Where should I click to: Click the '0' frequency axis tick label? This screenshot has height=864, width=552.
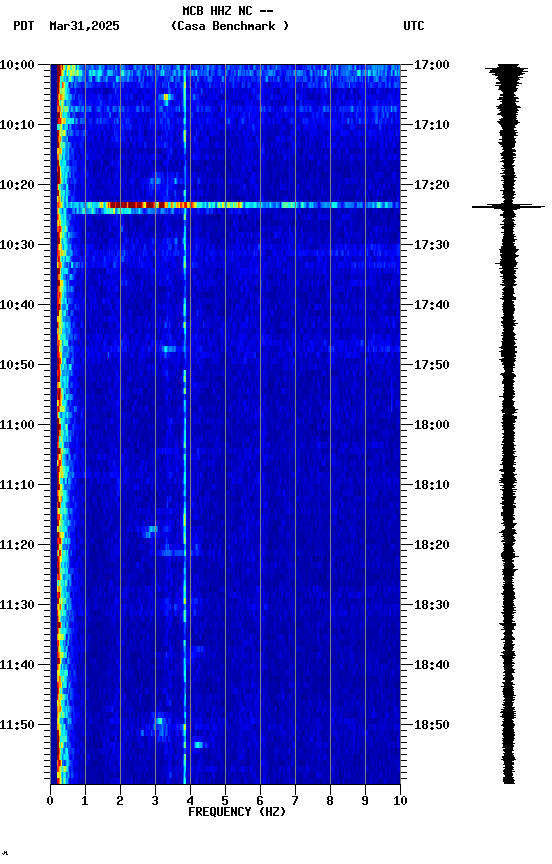(x=50, y=801)
